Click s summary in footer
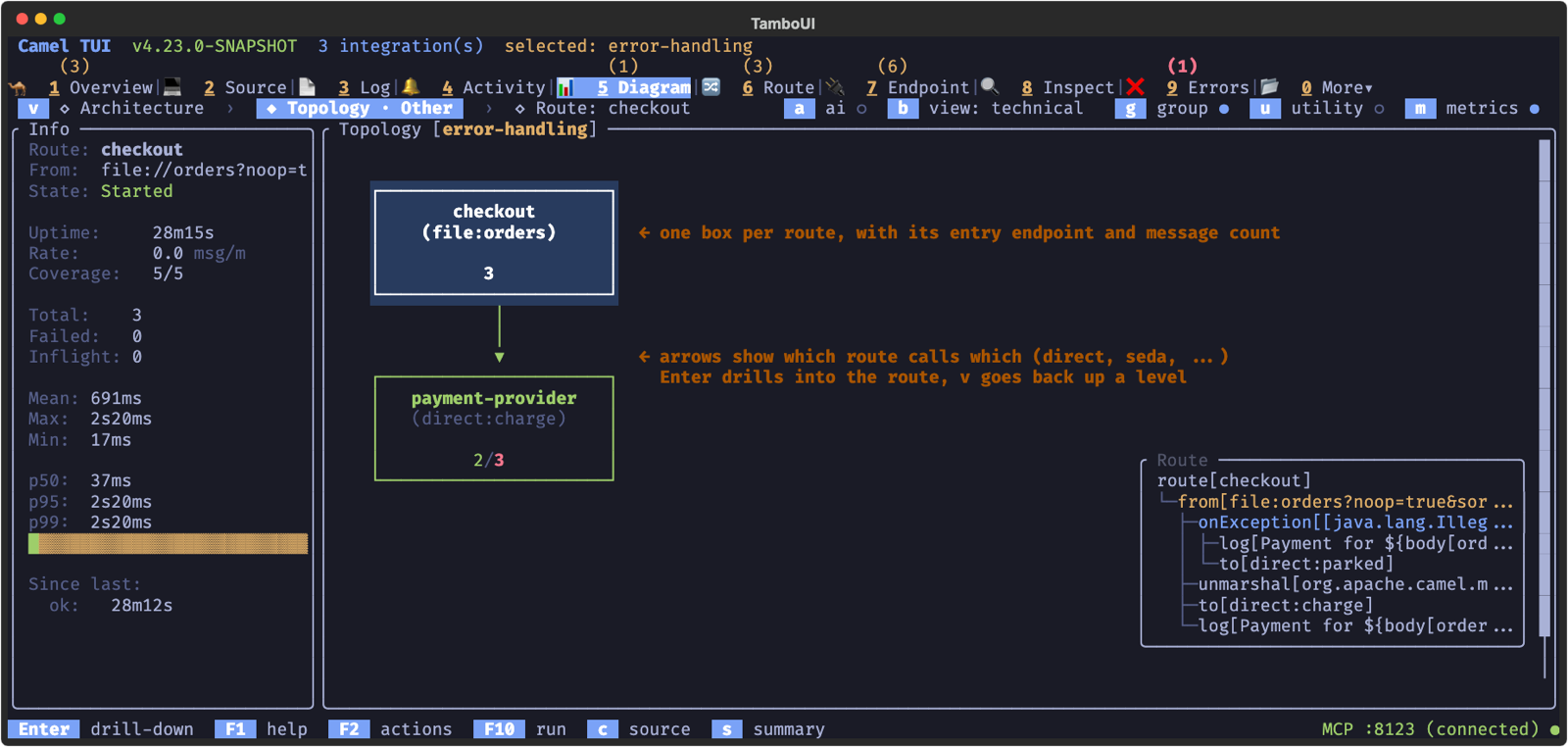The width and height of the screenshot is (1568, 747). [768, 729]
